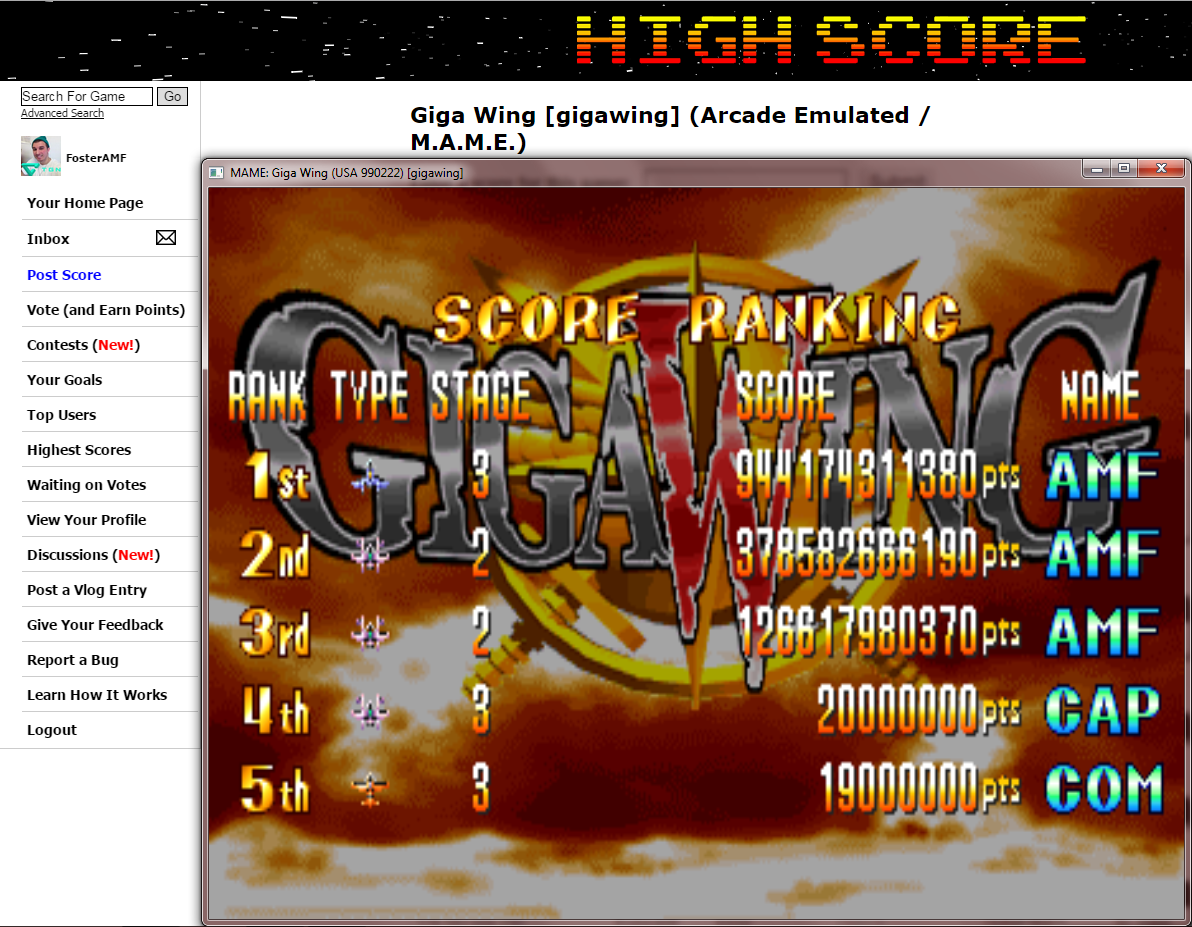Click the 5th place orange ship icon
Screen dimensions: 1192x927
click(x=370, y=790)
